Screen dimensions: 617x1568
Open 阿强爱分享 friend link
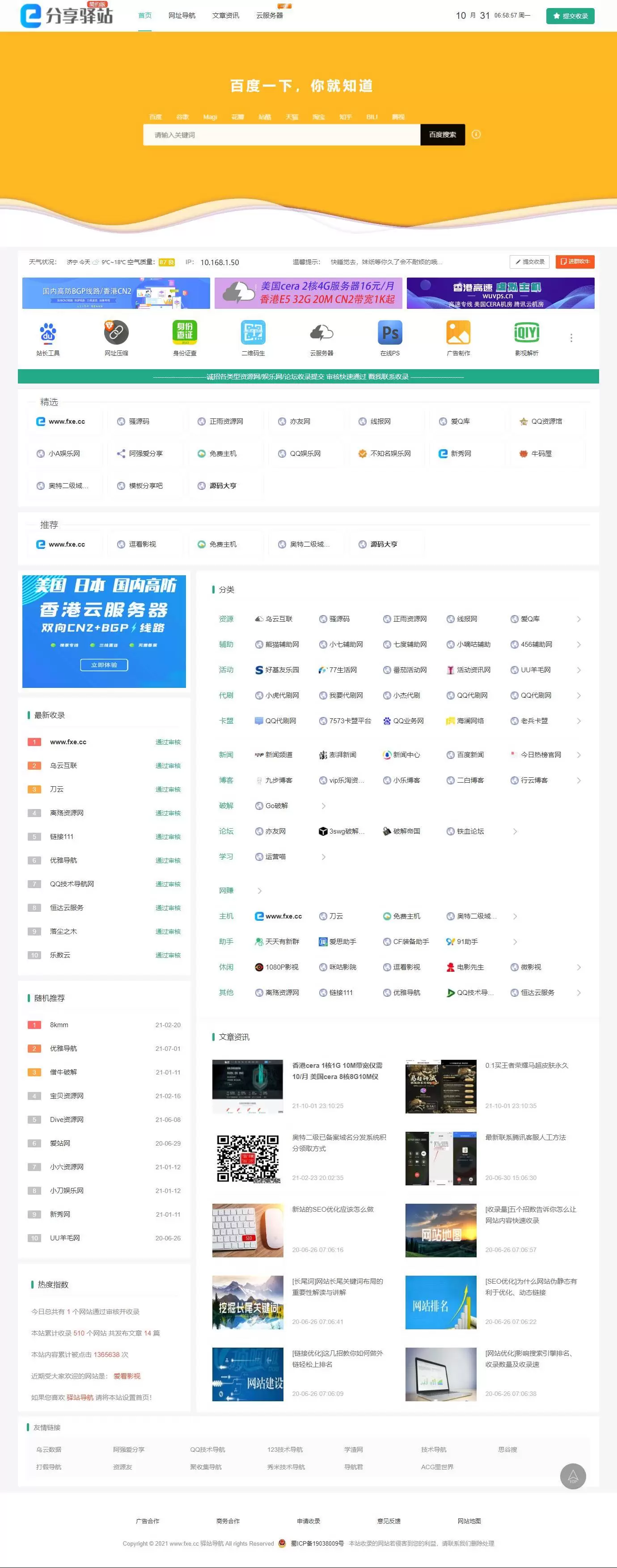[128, 1449]
